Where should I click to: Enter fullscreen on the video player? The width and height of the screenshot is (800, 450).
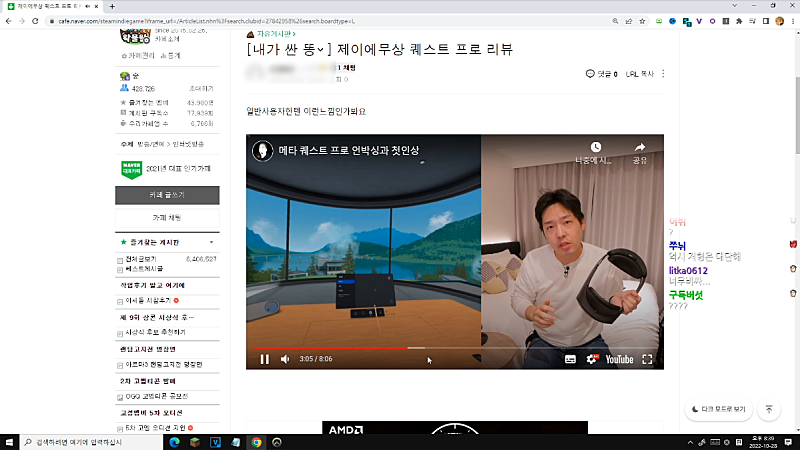point(647,359)
